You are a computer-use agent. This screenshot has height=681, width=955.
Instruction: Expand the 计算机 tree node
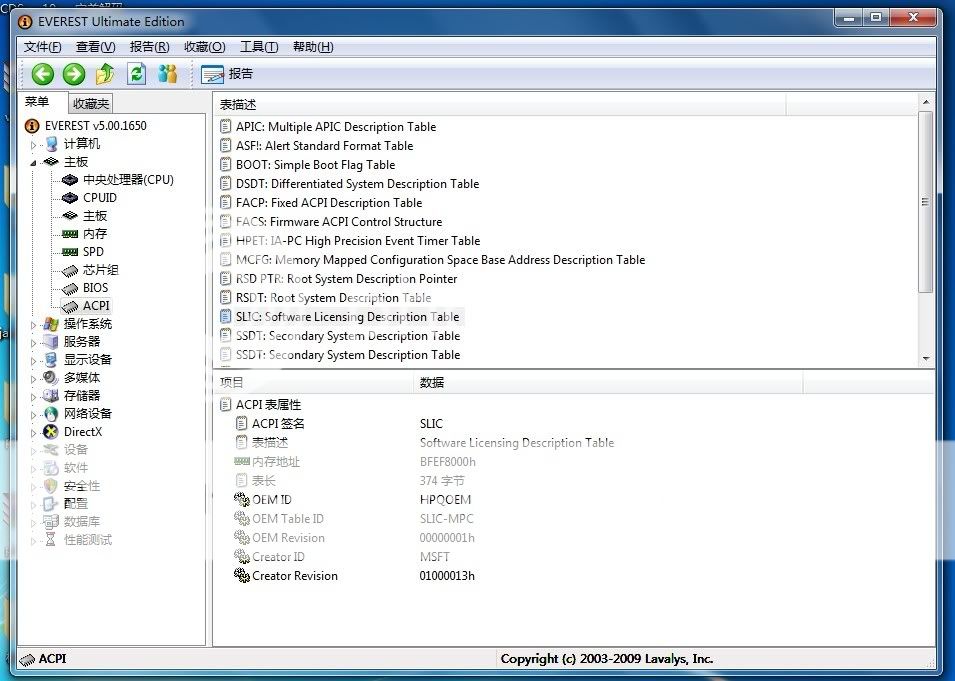33,145
